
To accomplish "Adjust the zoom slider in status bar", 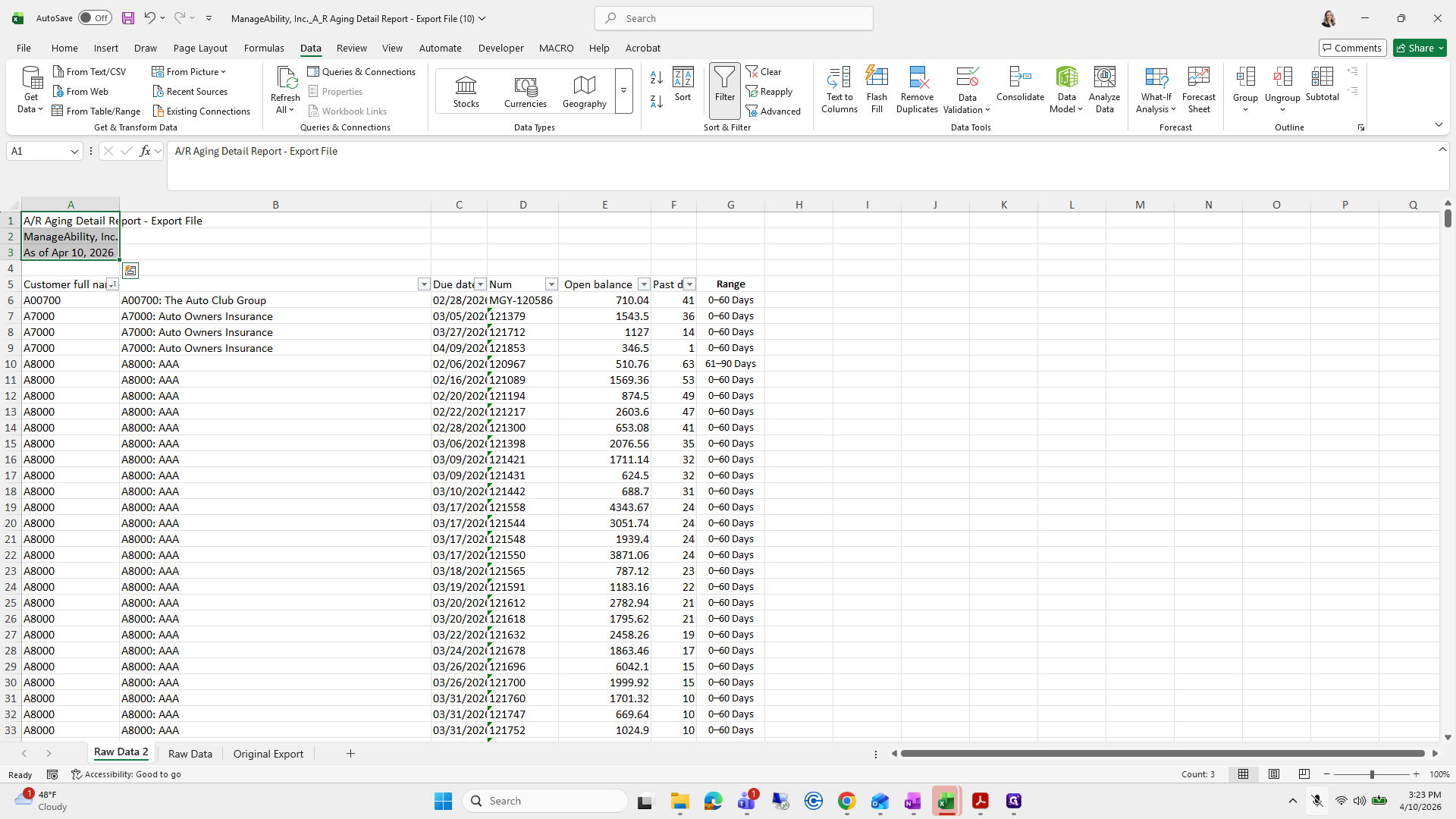I will click(1371, 774).
